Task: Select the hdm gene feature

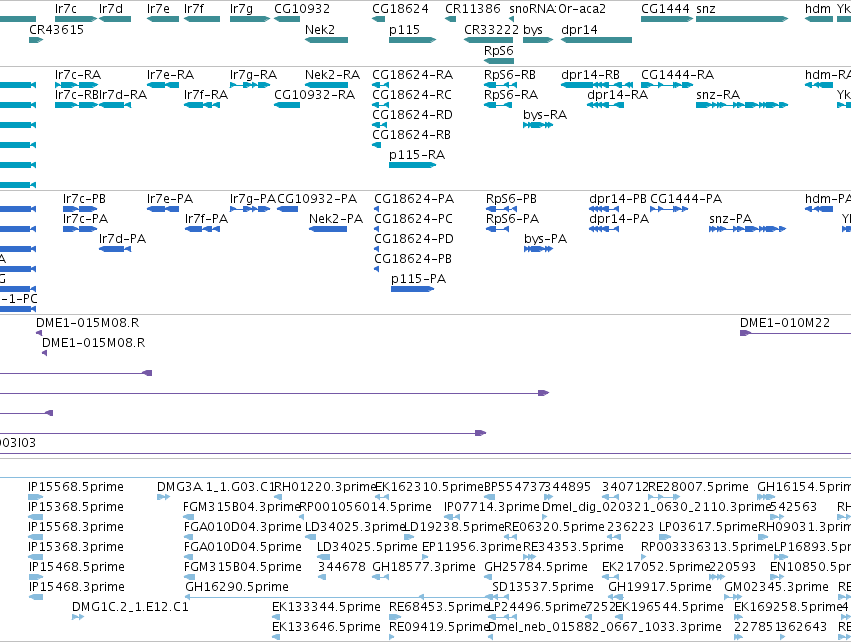Action: coord(819,19)
